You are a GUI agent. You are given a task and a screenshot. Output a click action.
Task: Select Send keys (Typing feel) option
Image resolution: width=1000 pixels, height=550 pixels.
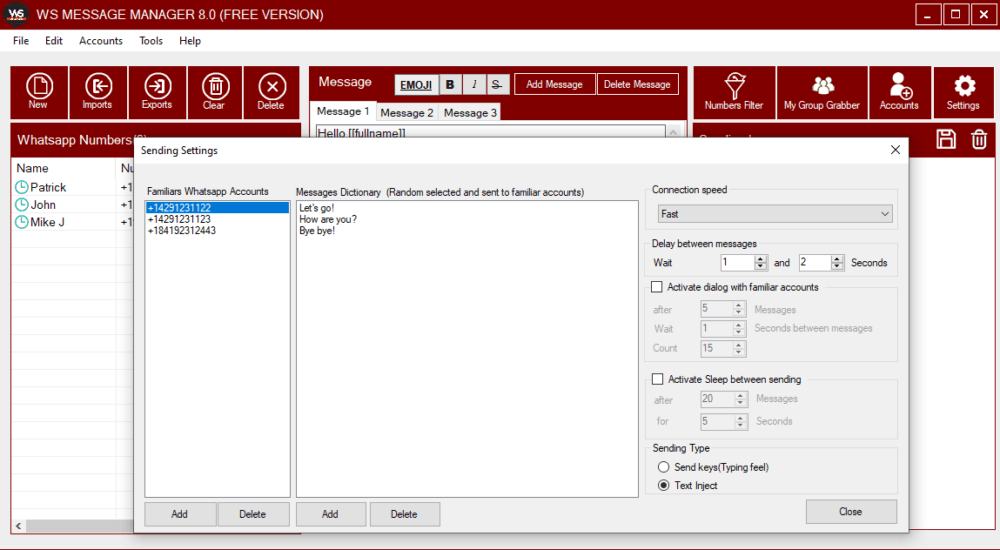tap(664, 467)
